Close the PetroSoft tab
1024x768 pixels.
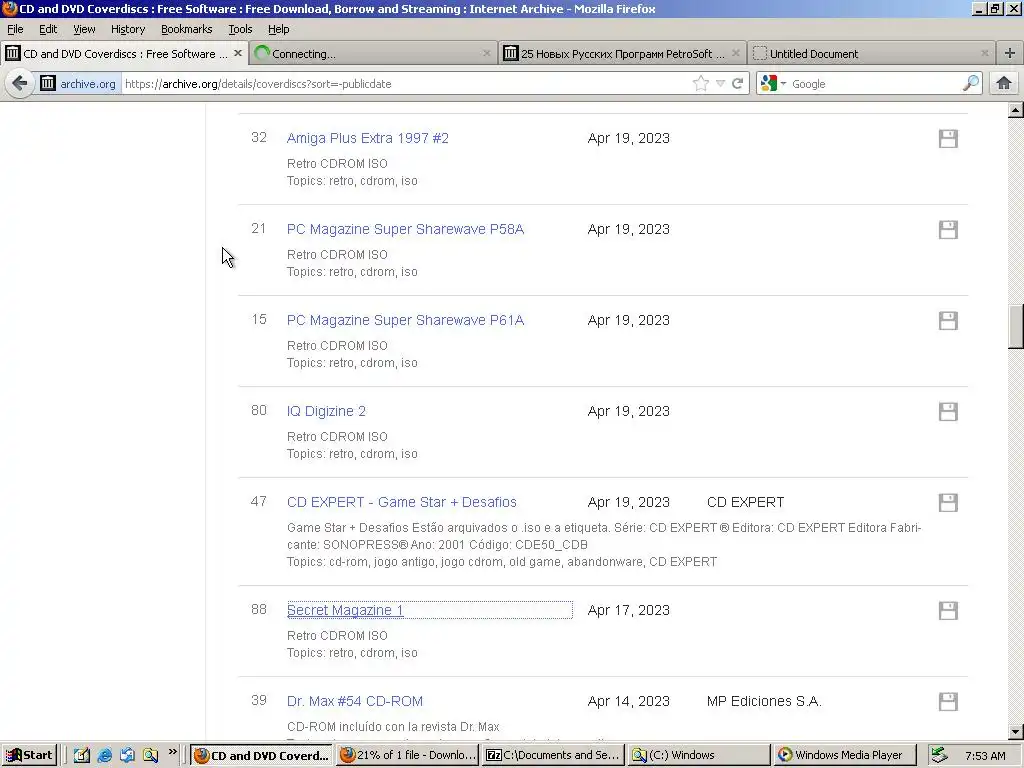point(735,54)
